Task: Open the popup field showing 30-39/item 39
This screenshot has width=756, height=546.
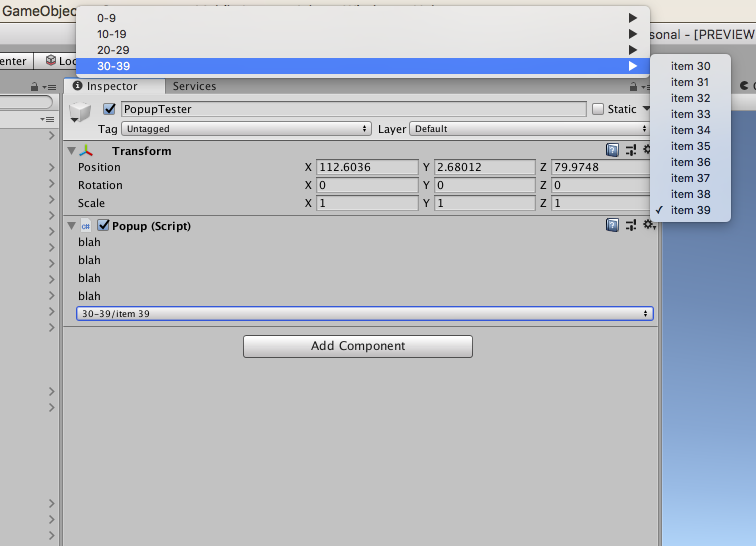Action: coord(365,314)
